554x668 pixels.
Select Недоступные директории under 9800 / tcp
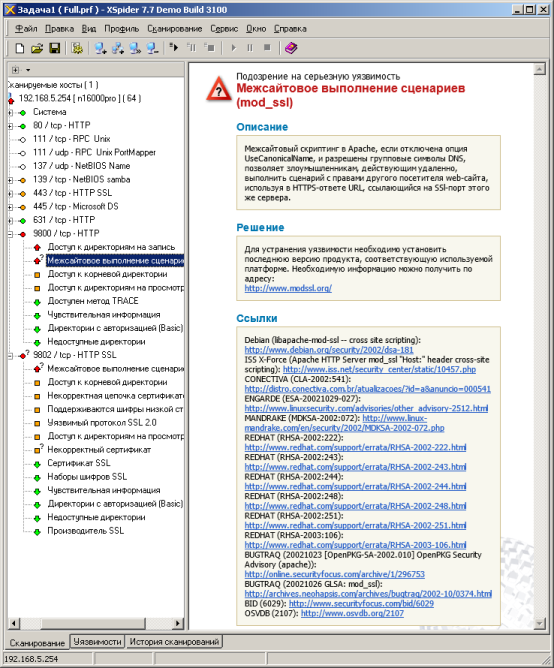click(x=96, y=342)
